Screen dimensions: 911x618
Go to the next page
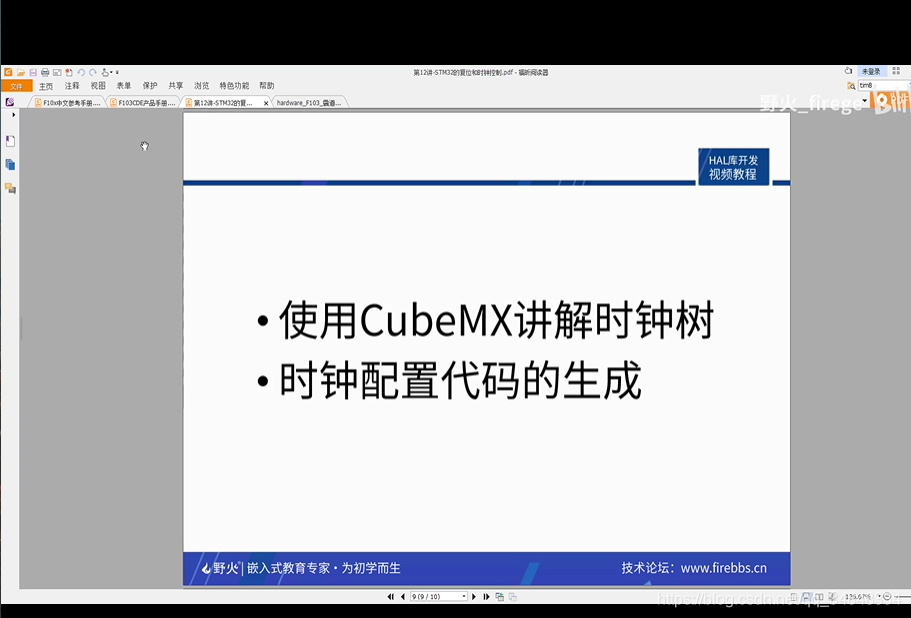tap(474, 597)
